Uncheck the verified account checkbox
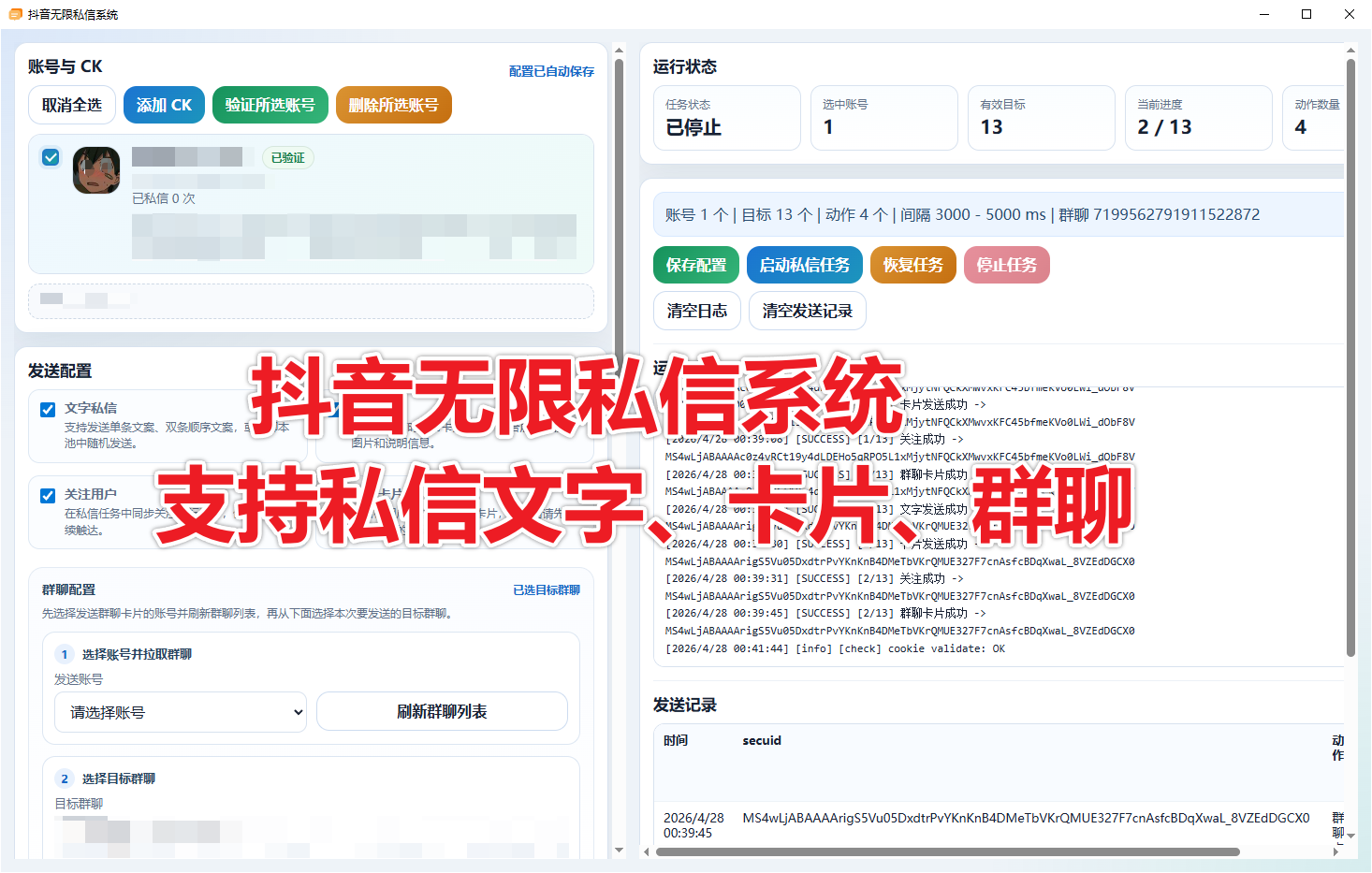 click(51, 157)
